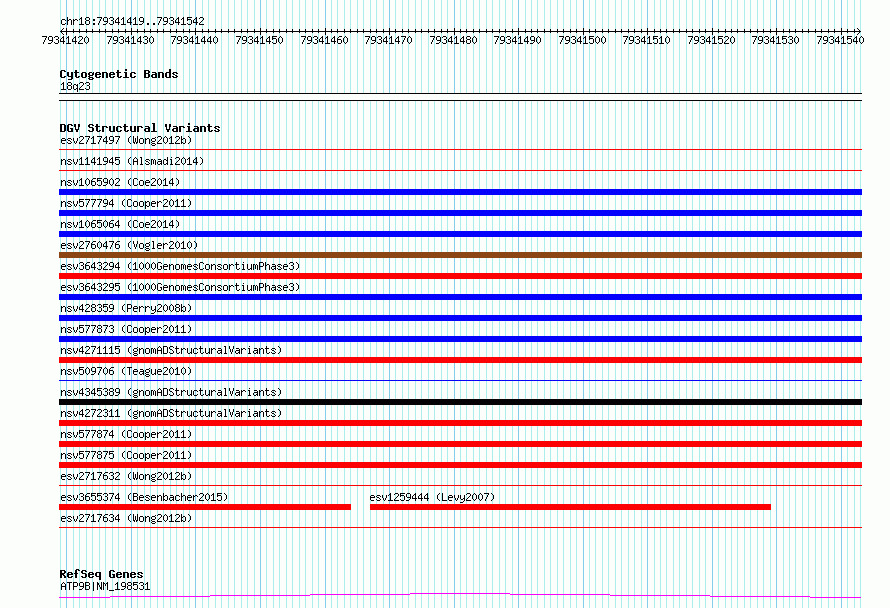Click the red bar under nsv4271115
Screen dimensions: 890x608
pyautogui.click(x=460, y=360)
